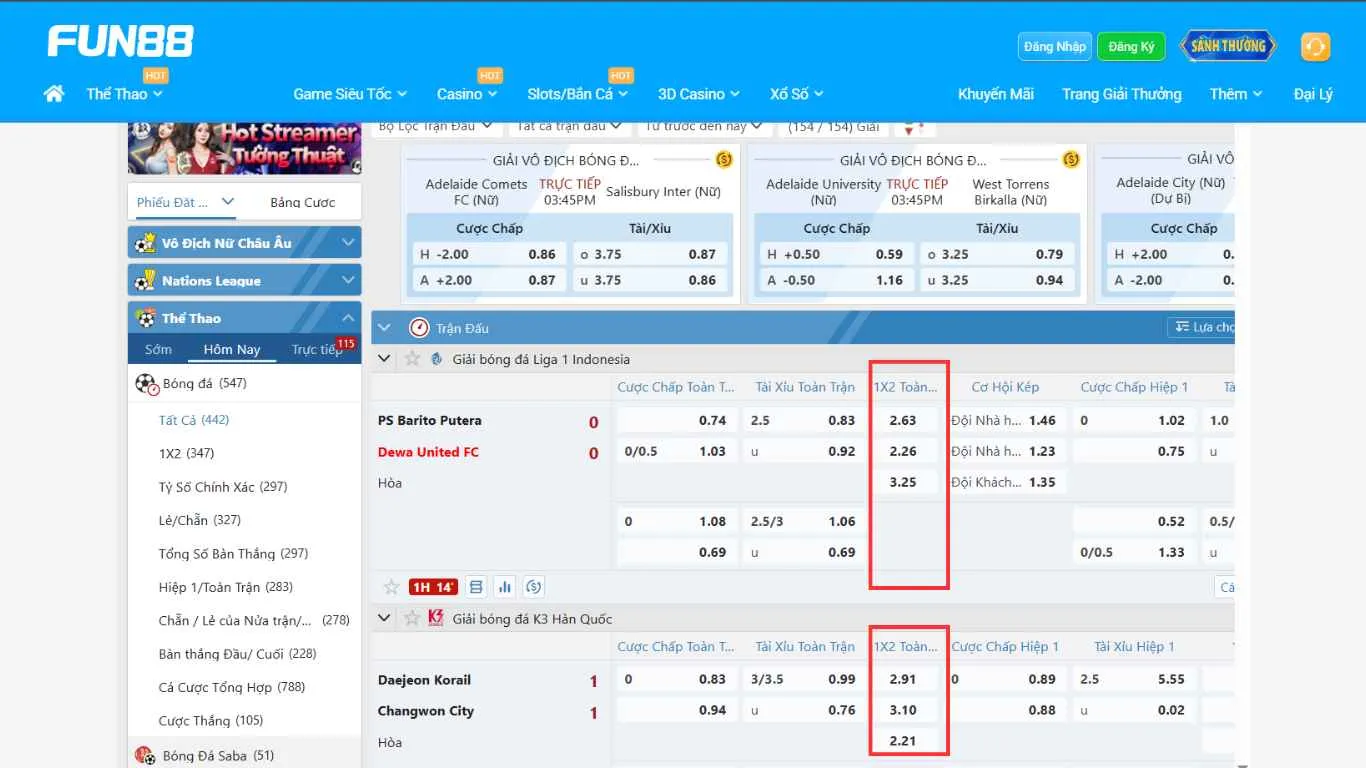This screenshot has height=768, width=1366.
Task: Go to the home page icon
Action: pos(54,93)
